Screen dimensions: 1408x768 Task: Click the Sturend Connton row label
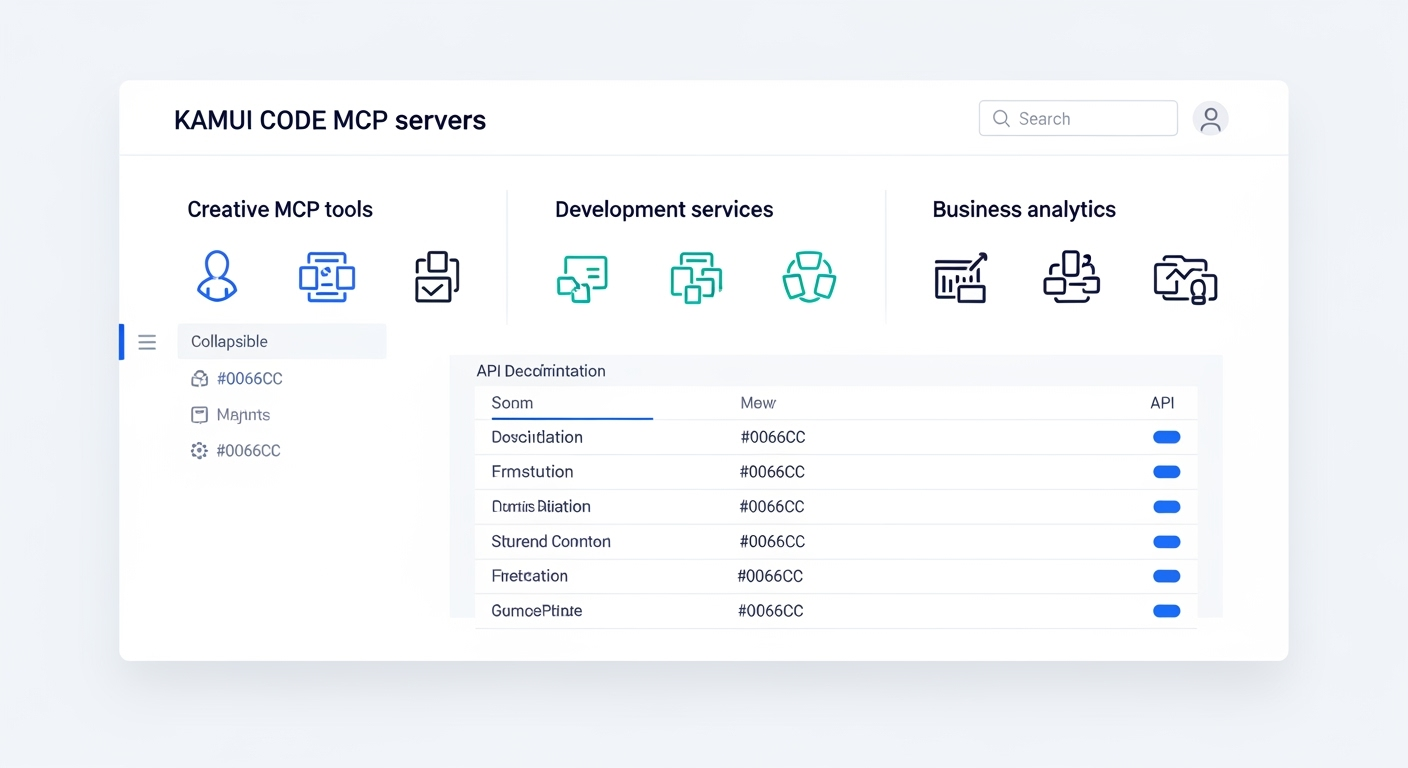(551, 541)
